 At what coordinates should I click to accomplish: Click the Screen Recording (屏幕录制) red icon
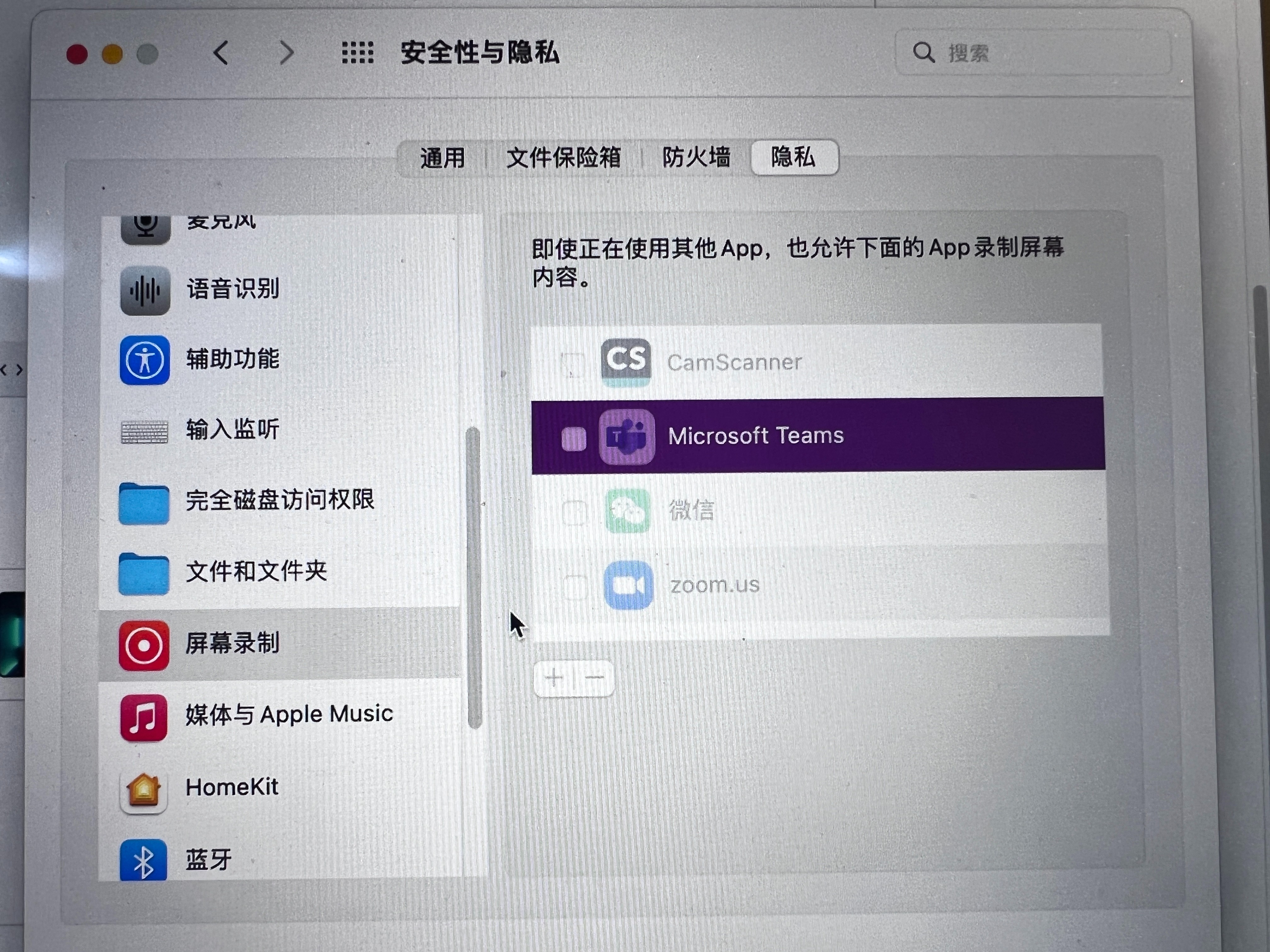144,646
